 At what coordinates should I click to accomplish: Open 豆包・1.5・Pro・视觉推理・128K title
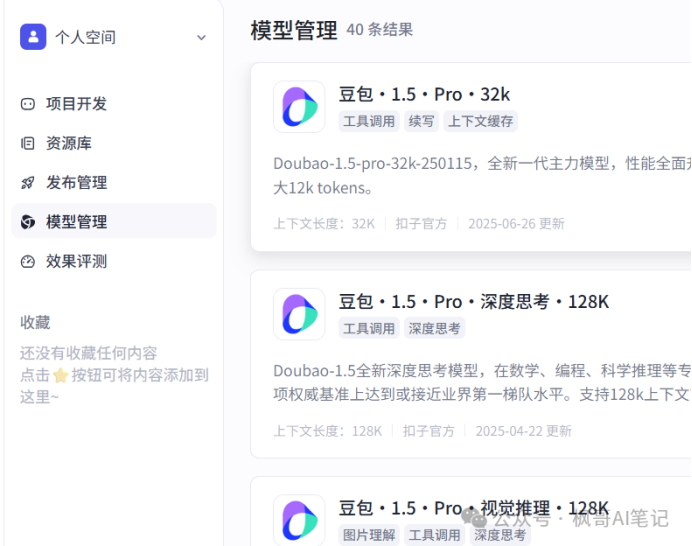click(474, 508)
